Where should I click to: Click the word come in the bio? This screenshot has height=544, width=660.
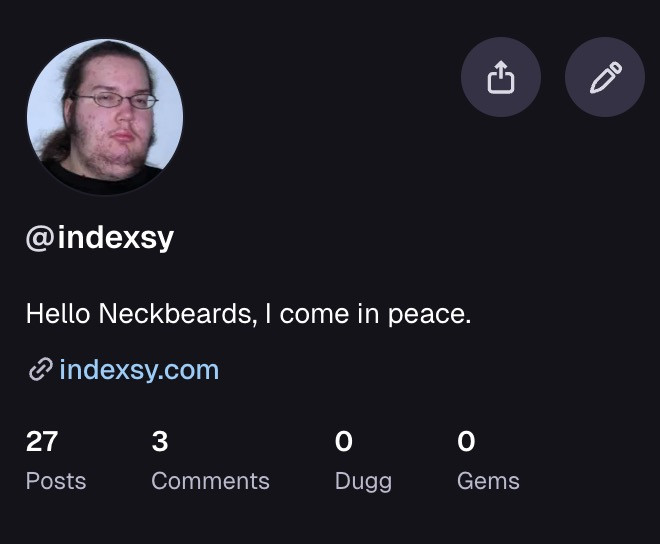point(314,315)
